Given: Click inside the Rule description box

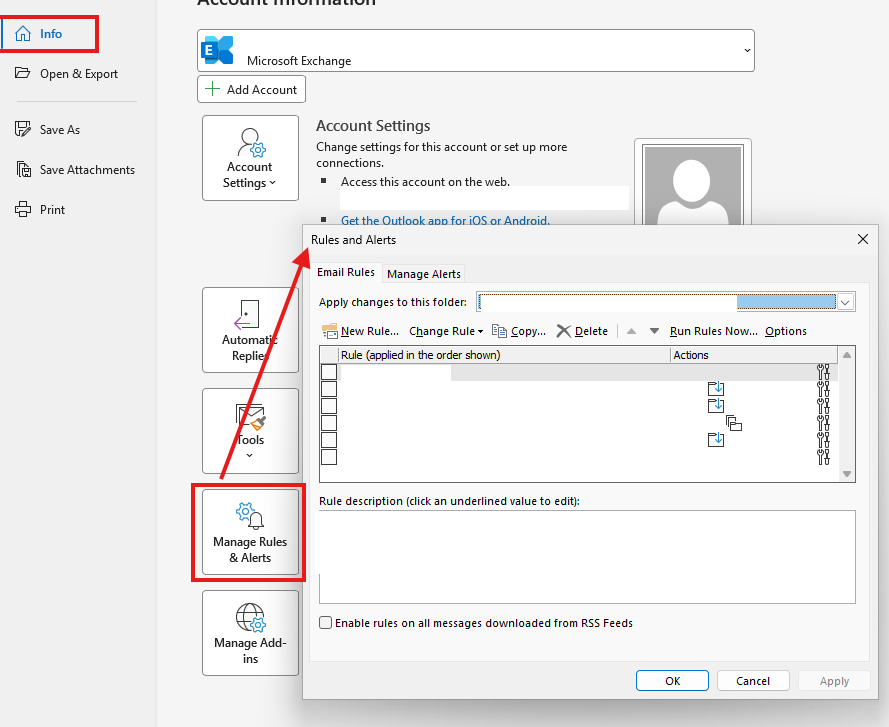Looking at the screenshot, I should pos(587,557).
